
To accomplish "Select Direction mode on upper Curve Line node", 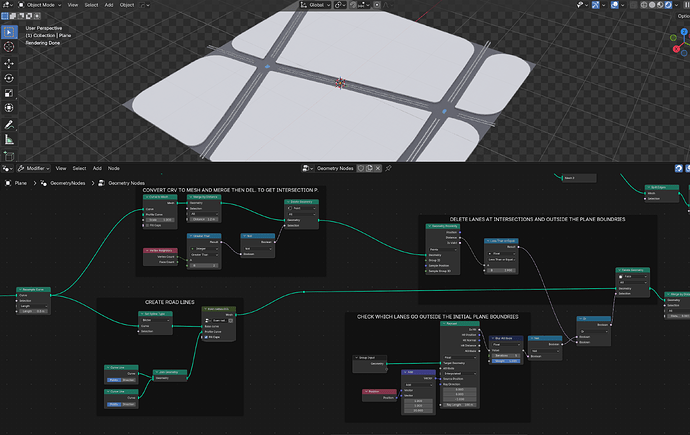I will tap(128, 380).
